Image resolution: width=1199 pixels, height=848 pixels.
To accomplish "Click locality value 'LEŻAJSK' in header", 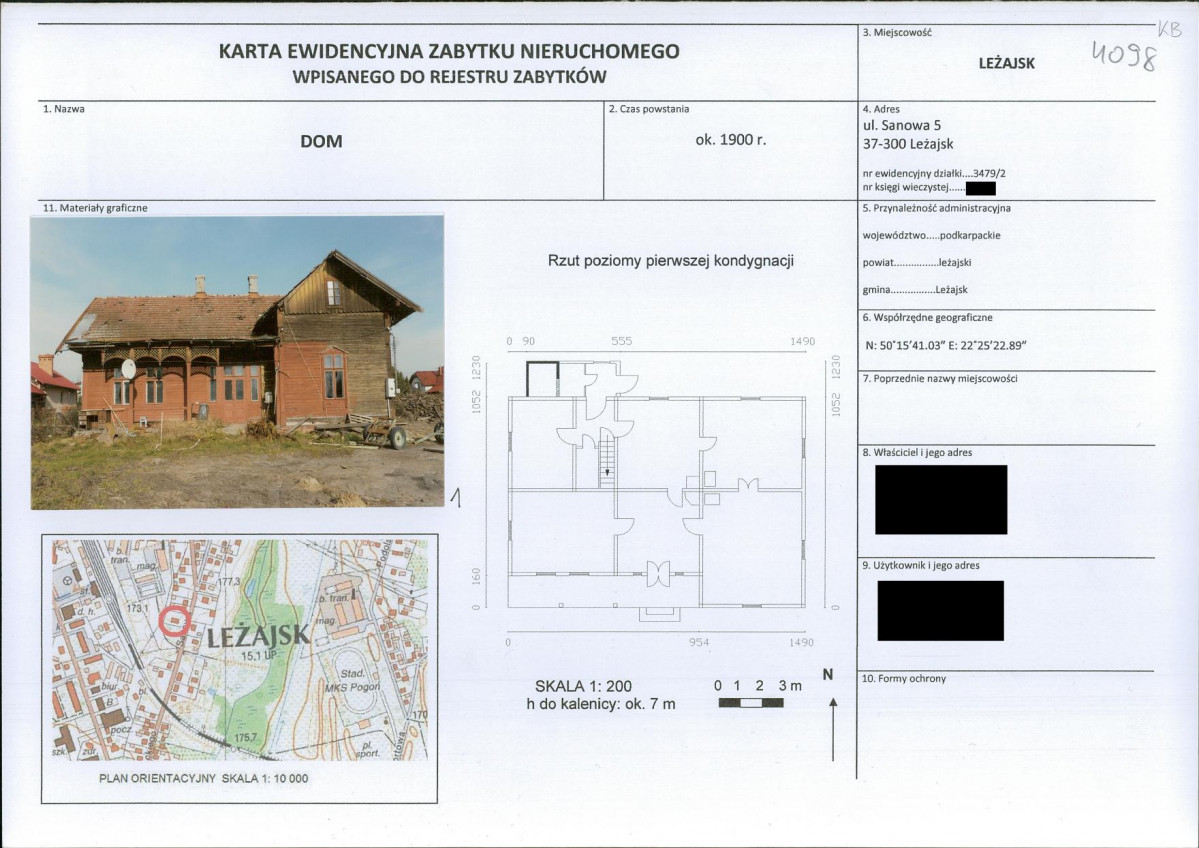I will pos(1006,63).
